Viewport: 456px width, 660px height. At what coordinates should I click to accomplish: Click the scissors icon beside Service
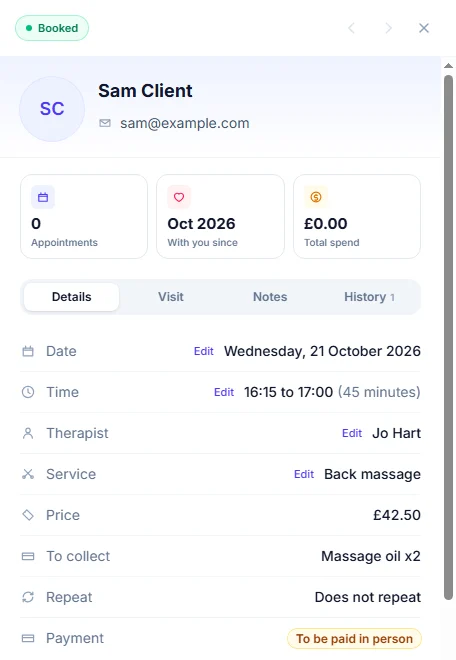click(28, 474)
